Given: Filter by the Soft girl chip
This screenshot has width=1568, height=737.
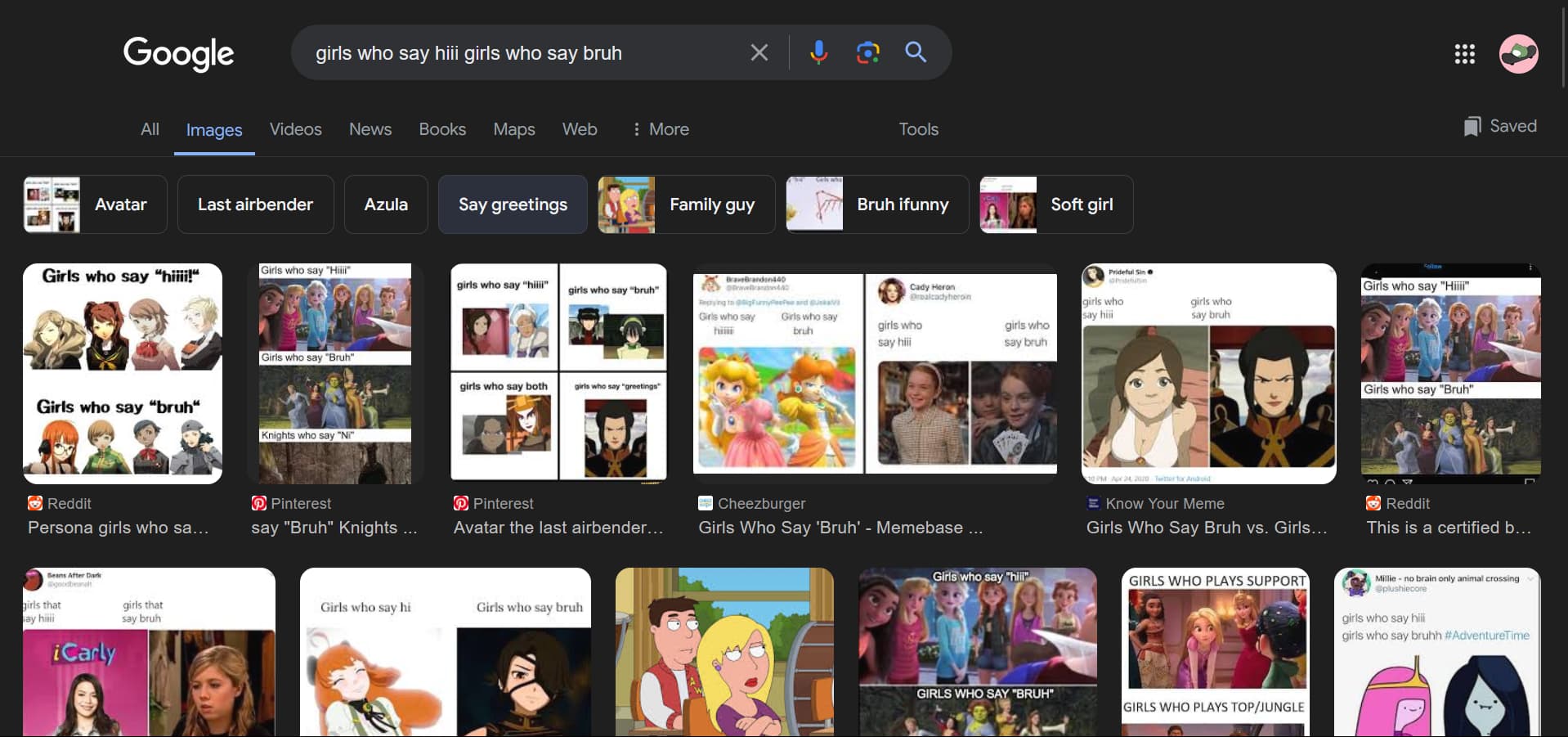Looking at the screenshot, I should click(x=1056, y=204).
